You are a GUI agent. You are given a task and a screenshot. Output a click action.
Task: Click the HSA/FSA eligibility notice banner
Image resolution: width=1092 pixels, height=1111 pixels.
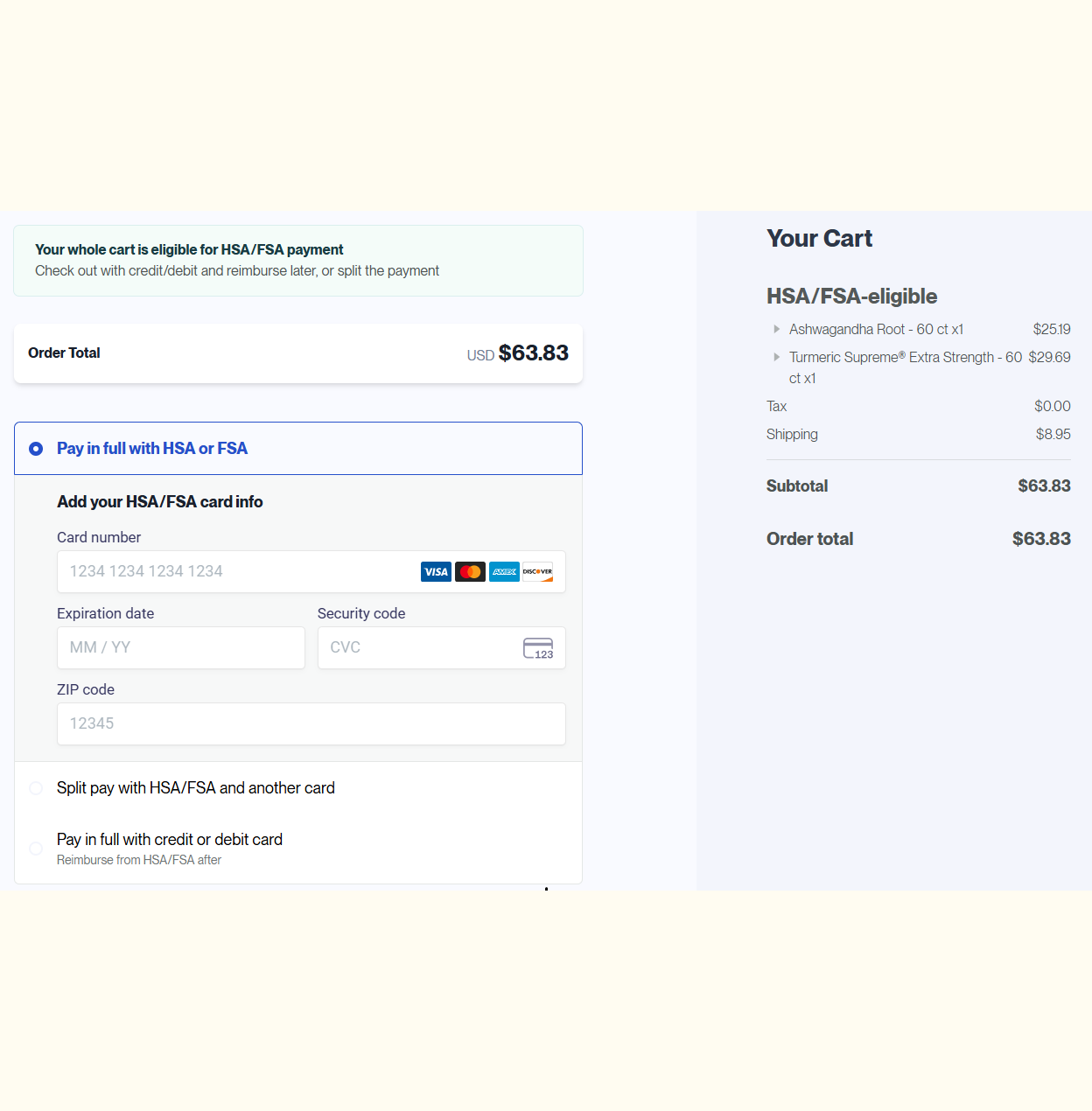click(x=298, y=261)
